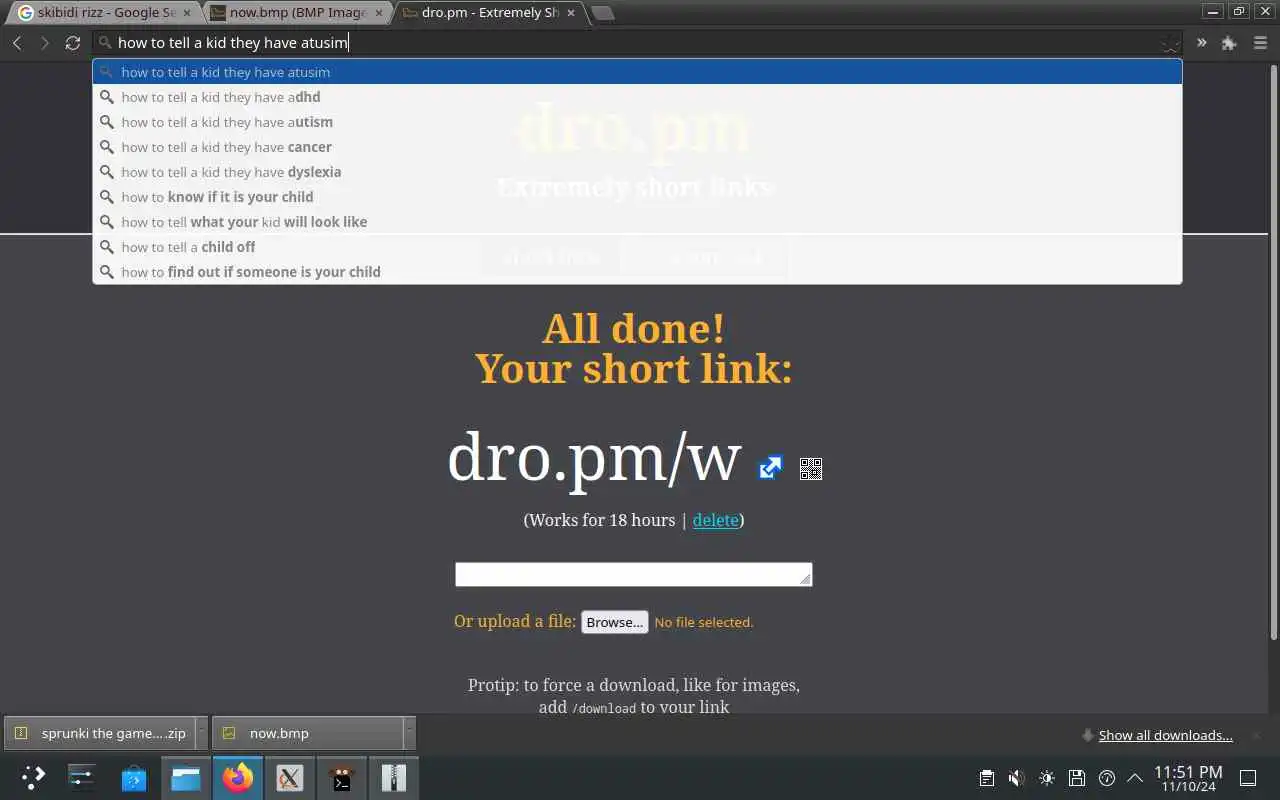The height and width of the screenshot is (800, 1280).
Task: Open the updates tray icon
Action: tap(1107, 778)
